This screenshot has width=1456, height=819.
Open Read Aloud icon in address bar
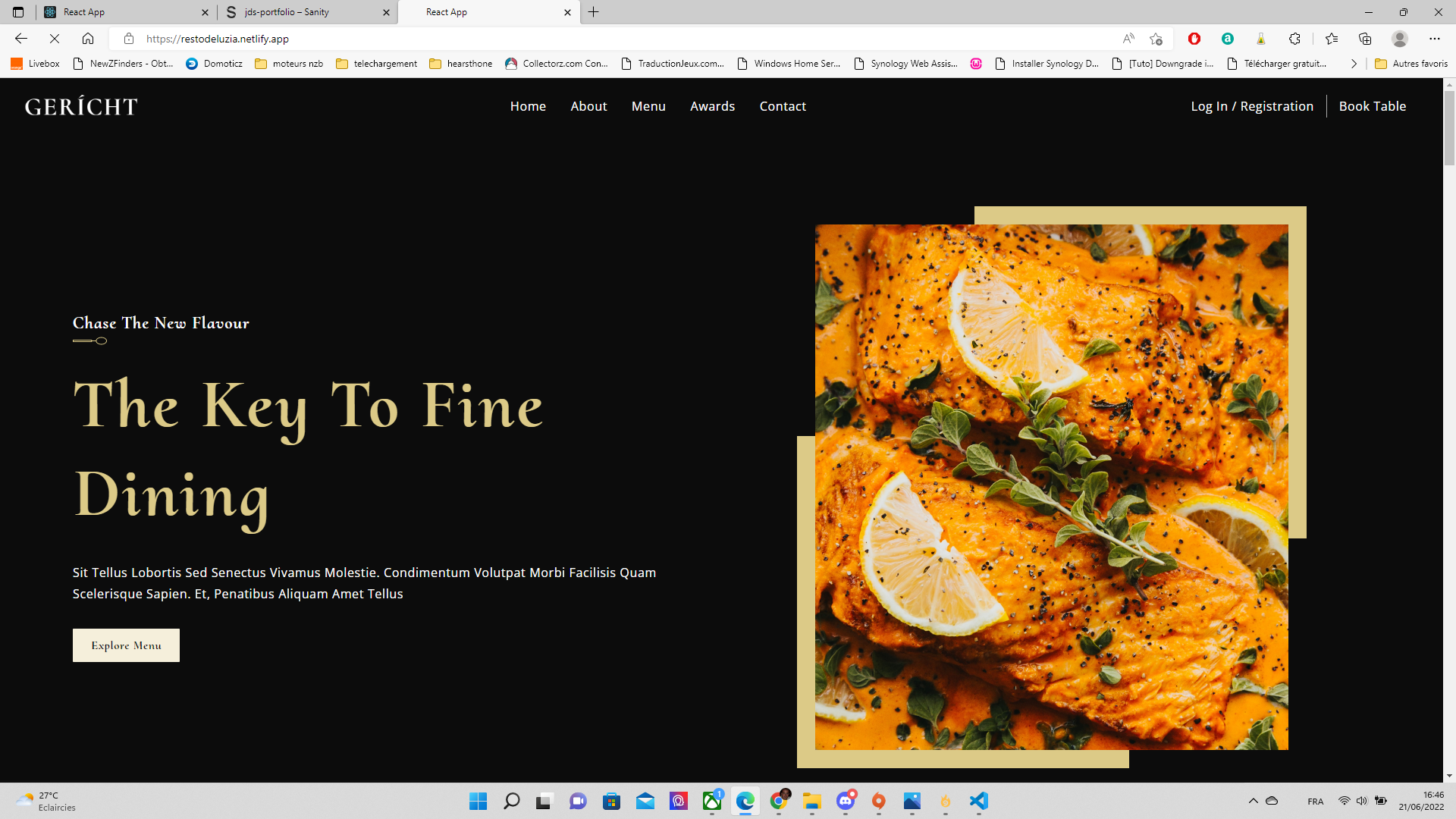tap(1128, 39)
